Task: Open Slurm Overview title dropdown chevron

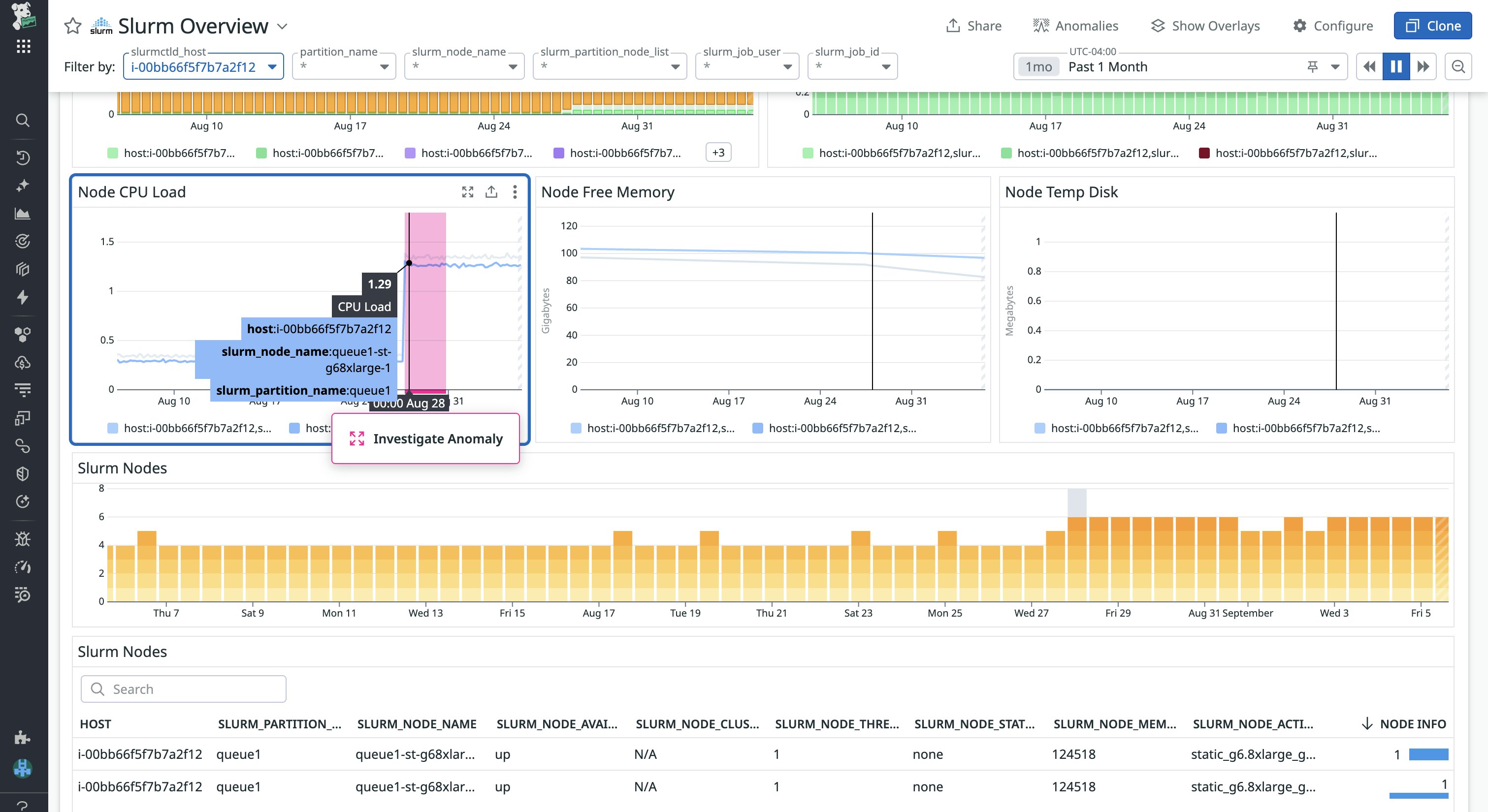Action: click(282, 27)
